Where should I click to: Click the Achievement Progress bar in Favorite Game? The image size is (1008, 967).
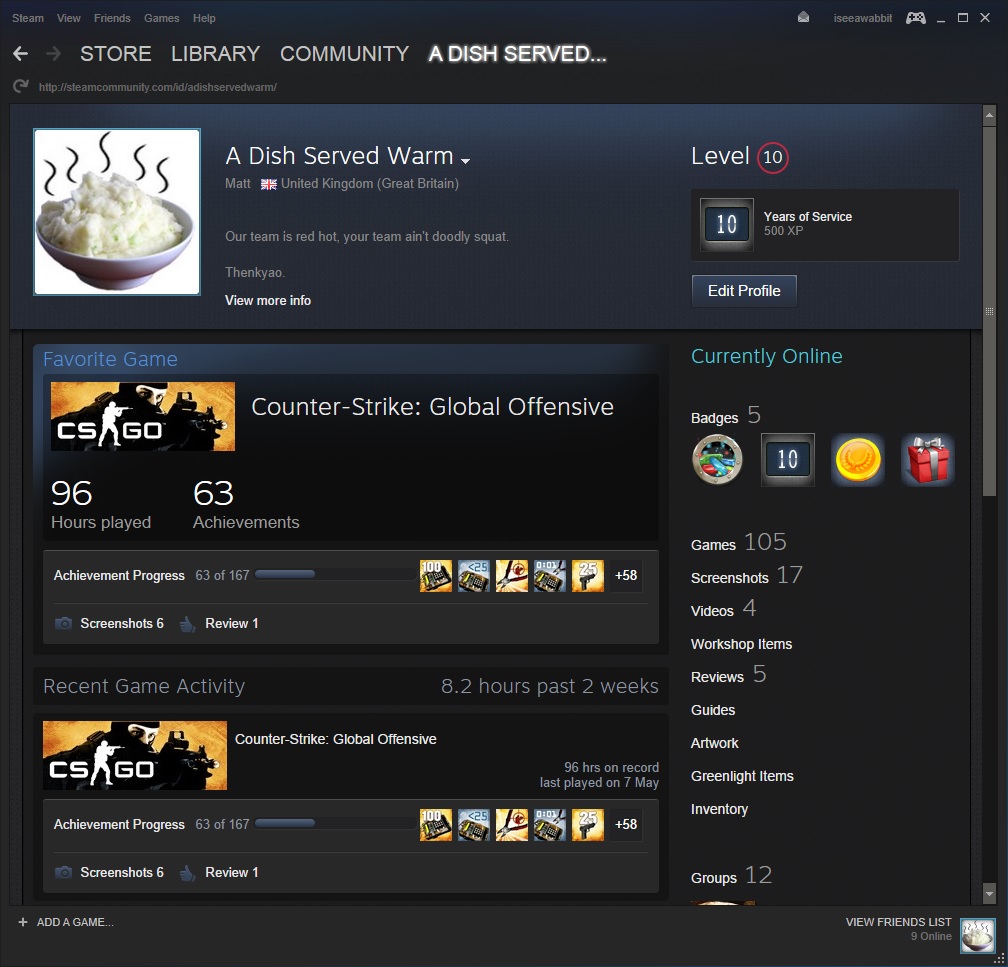click(x=335, y=574)
